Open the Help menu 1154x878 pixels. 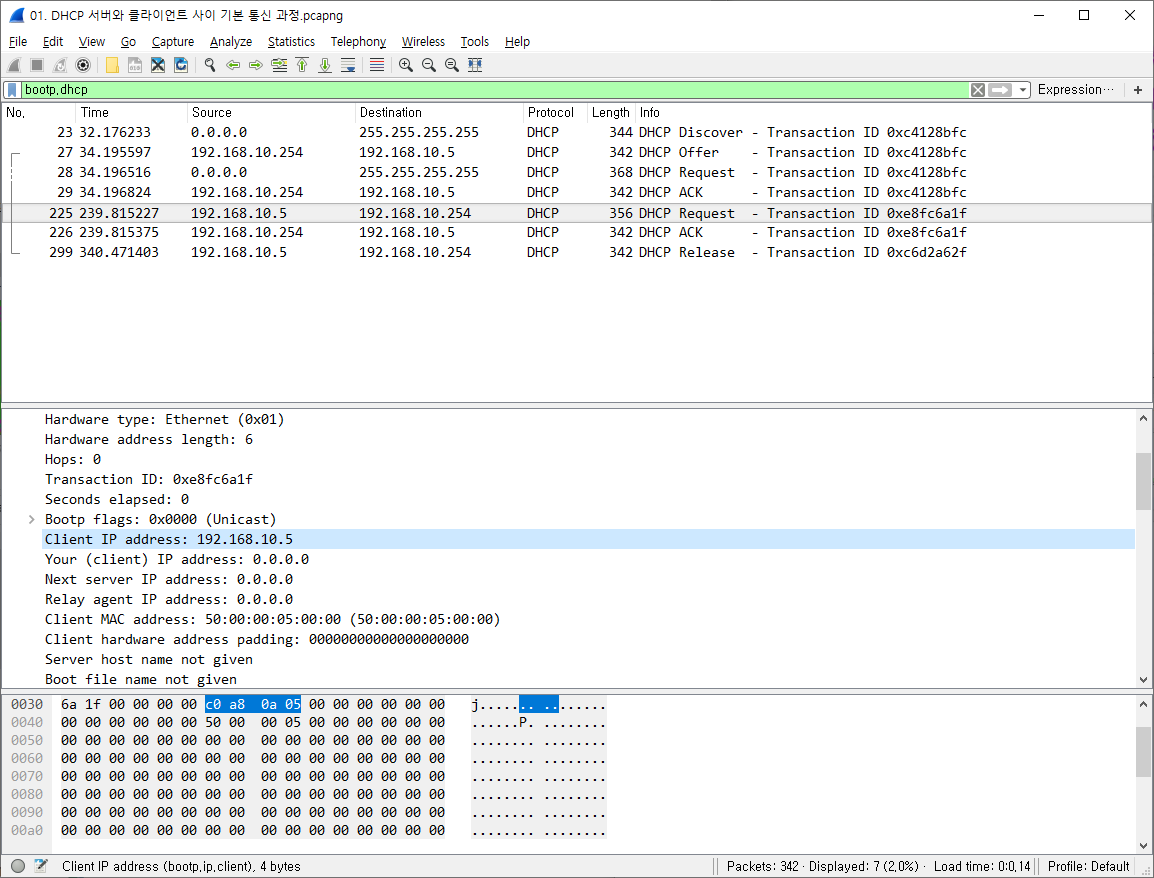[x=517, y=42]
